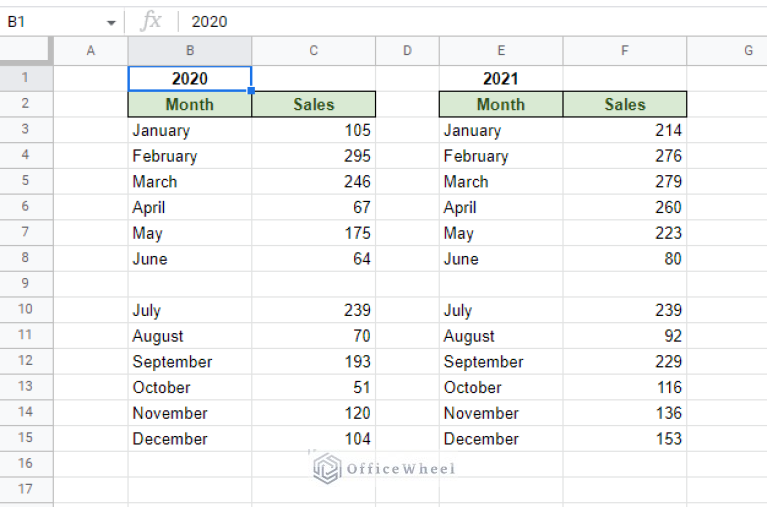Click the Name Box showing B1
The height and width of the screenshot is (507, 767).
click(50, 21)
